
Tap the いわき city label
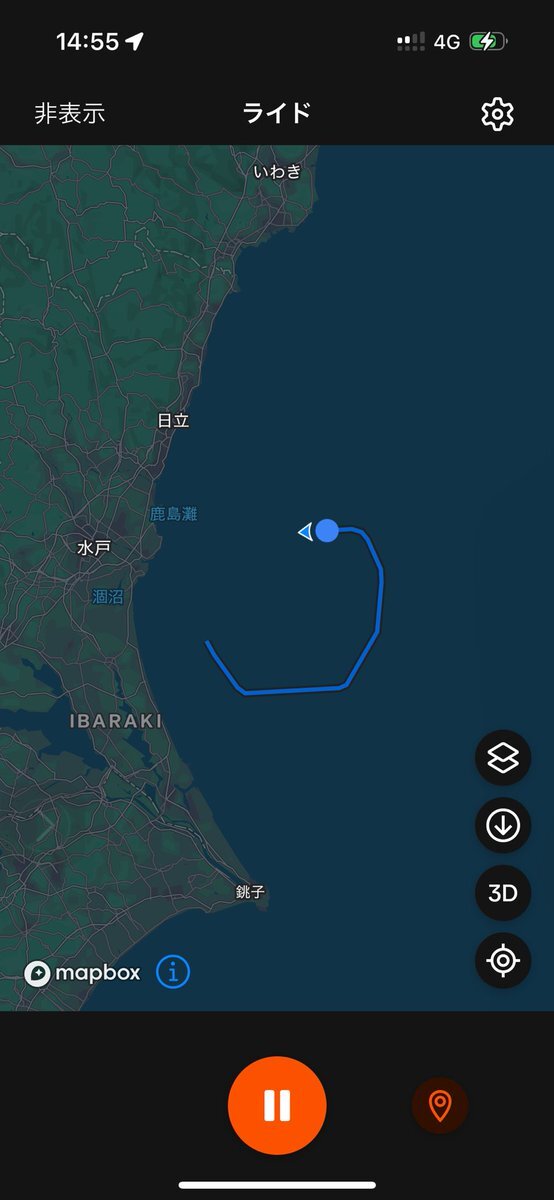(x=277, y=171)
